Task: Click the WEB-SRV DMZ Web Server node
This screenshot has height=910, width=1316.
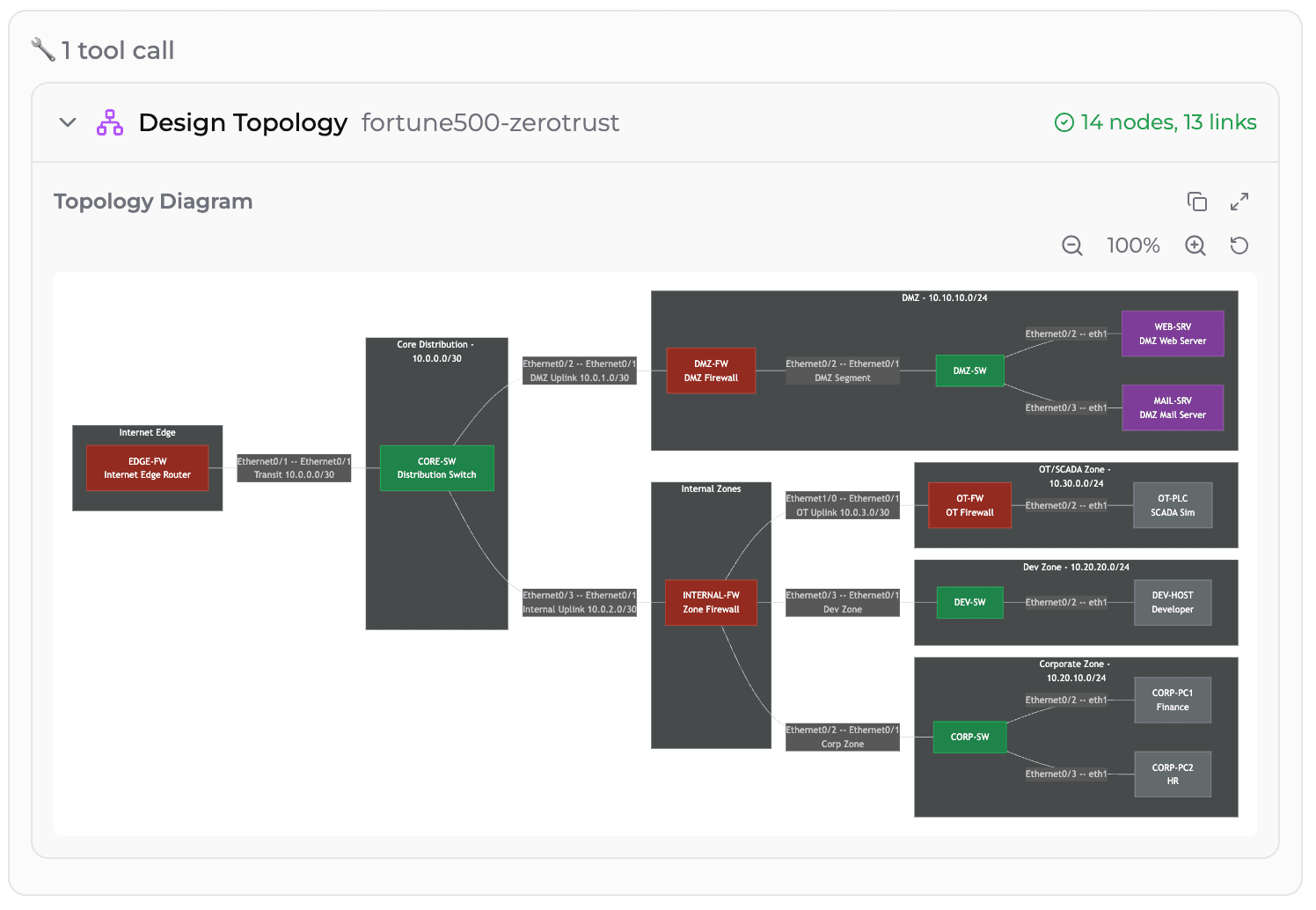Action: click(x=1173, y=334)
